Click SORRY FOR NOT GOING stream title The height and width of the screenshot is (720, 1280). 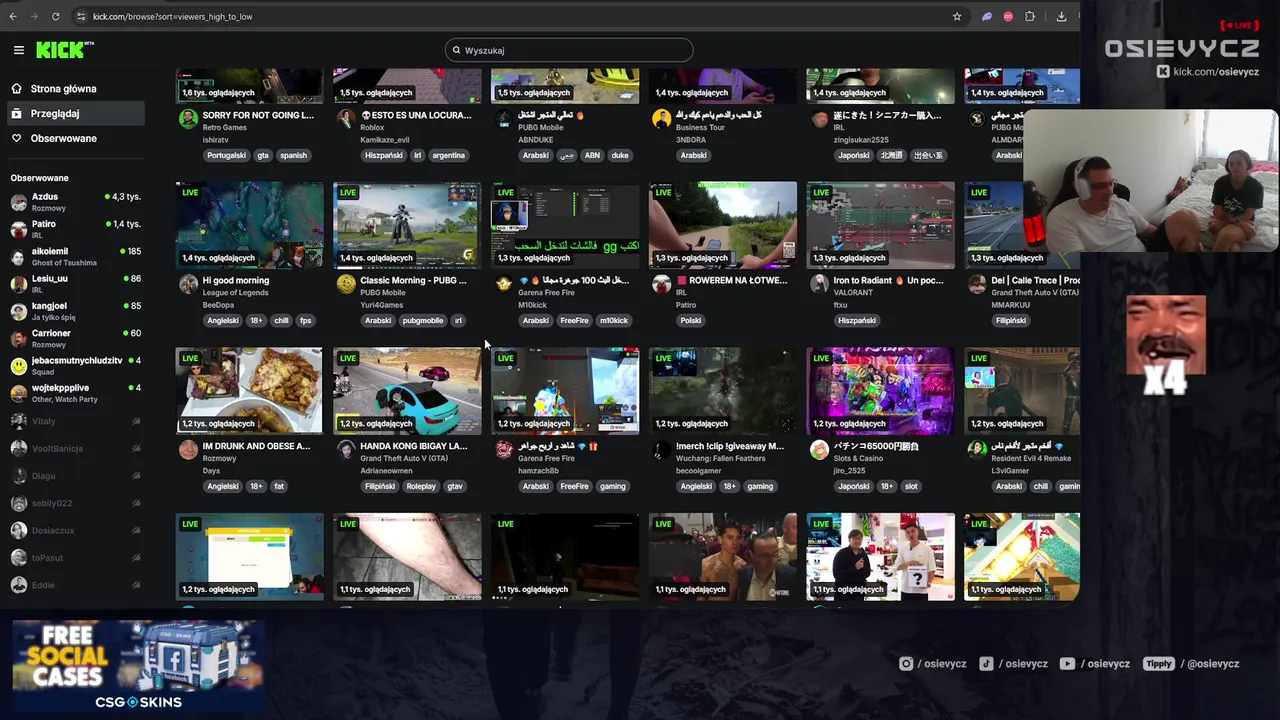point(258,115)
